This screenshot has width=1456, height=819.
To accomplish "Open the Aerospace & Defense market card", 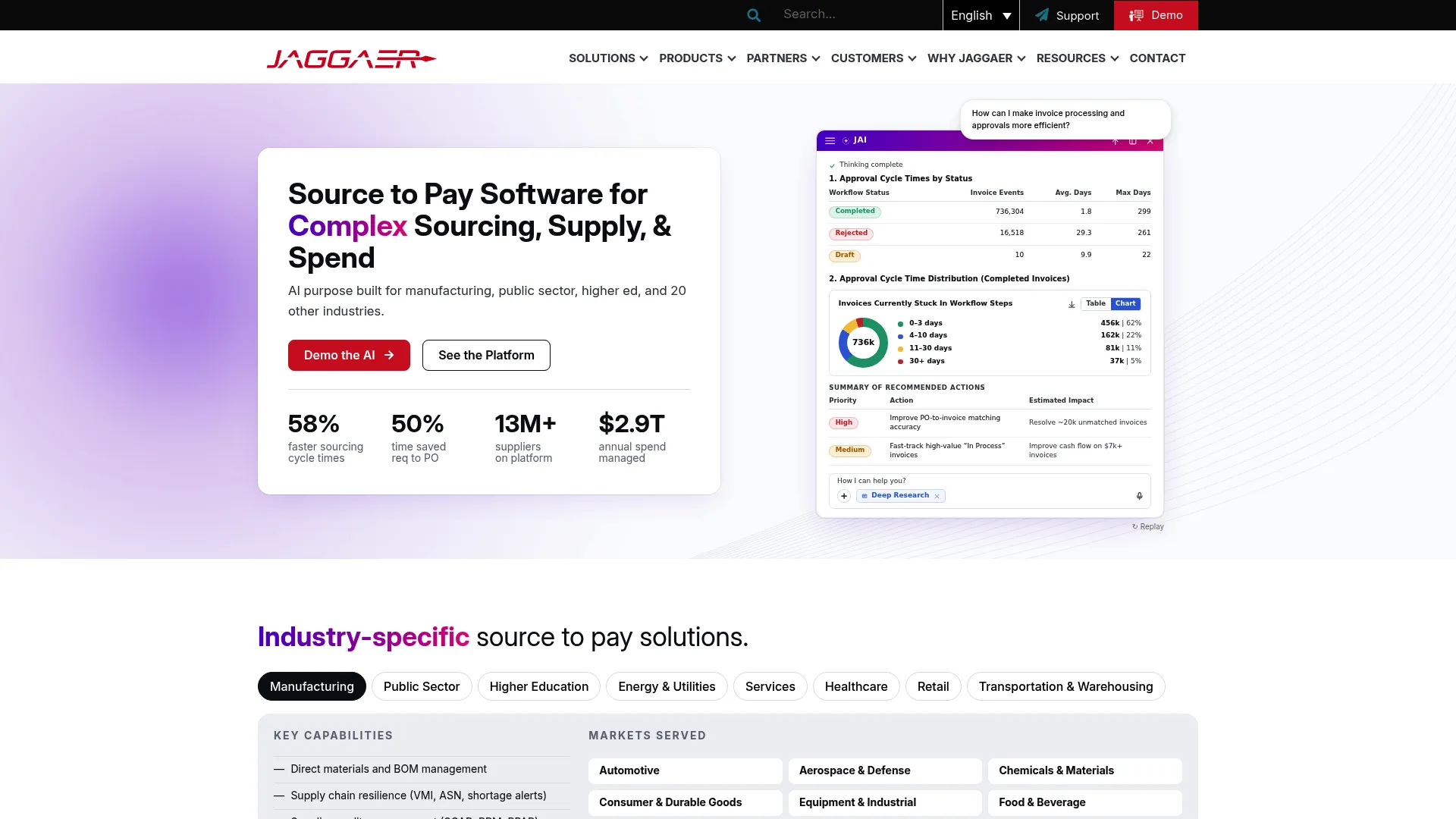I will pyautogui.click(x=885, y=770).
